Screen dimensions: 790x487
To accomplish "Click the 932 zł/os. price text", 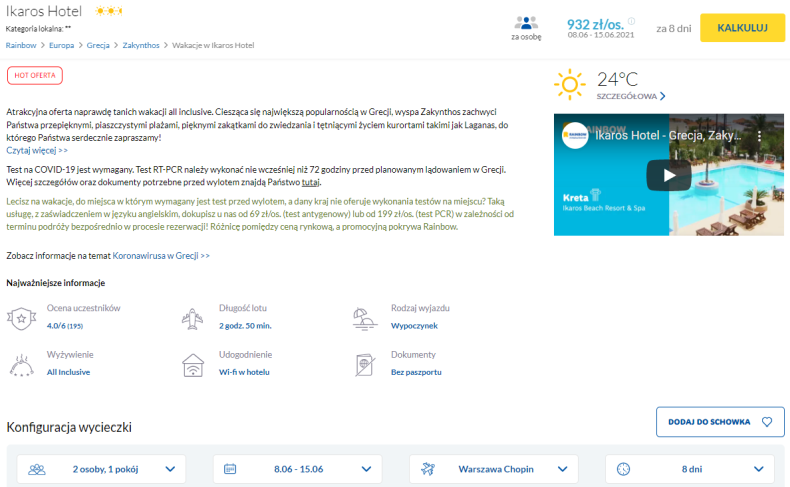I will coord(595,24).
